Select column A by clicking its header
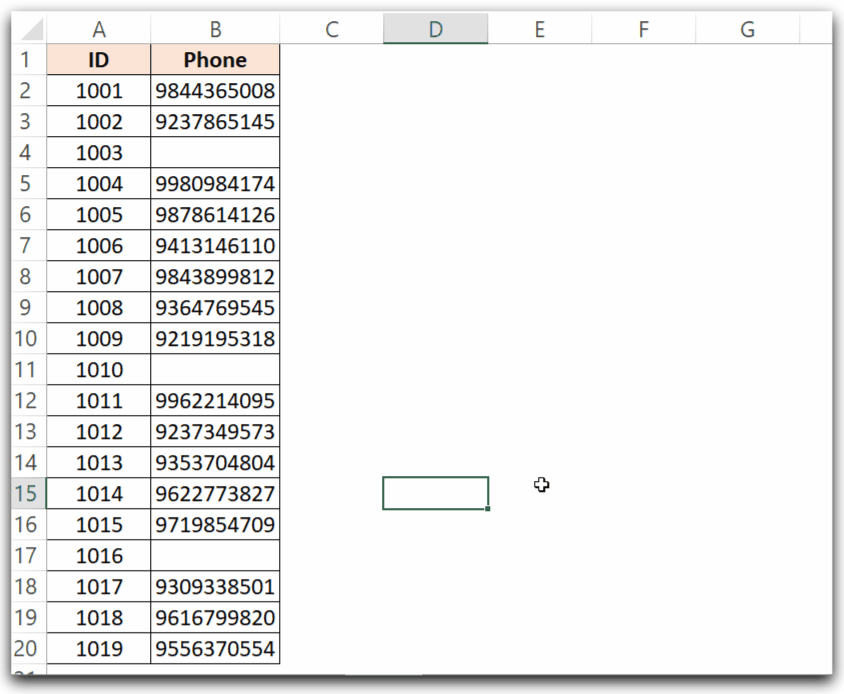This screenshot has height=694, width=844. pyautogui.click(x=98, y=28)
